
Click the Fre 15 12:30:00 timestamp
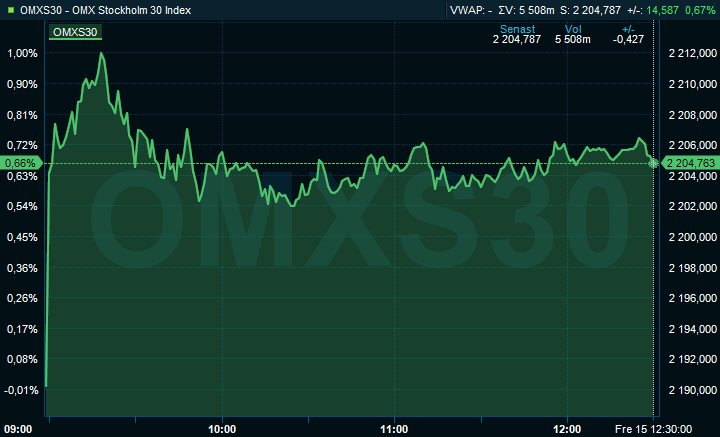[x=653, y=430]
